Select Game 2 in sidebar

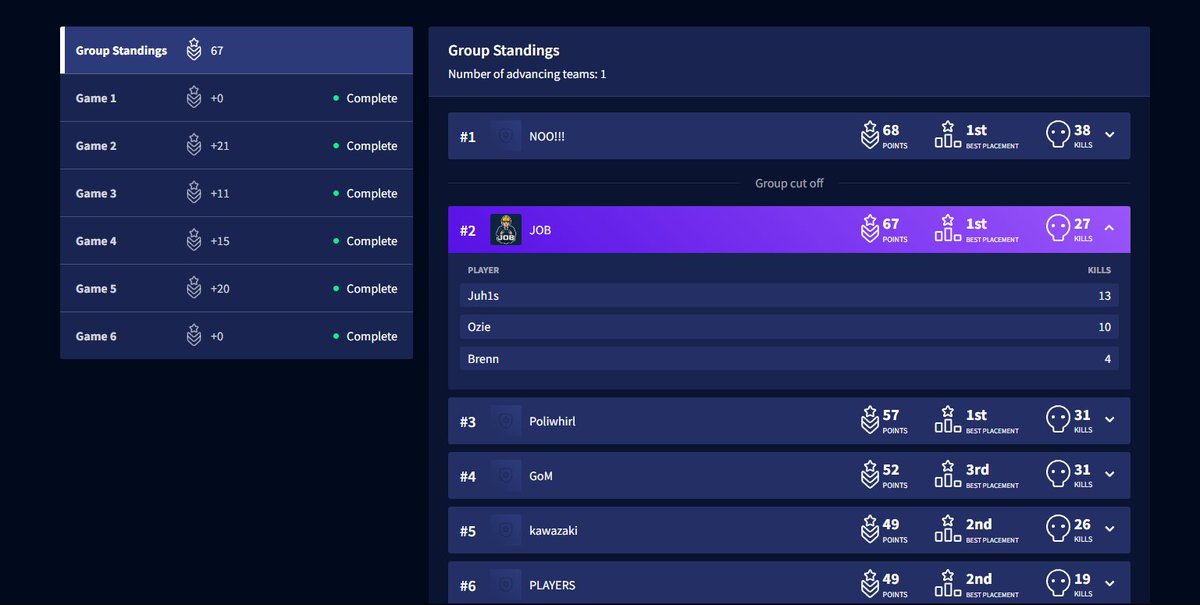coord(237,146)
